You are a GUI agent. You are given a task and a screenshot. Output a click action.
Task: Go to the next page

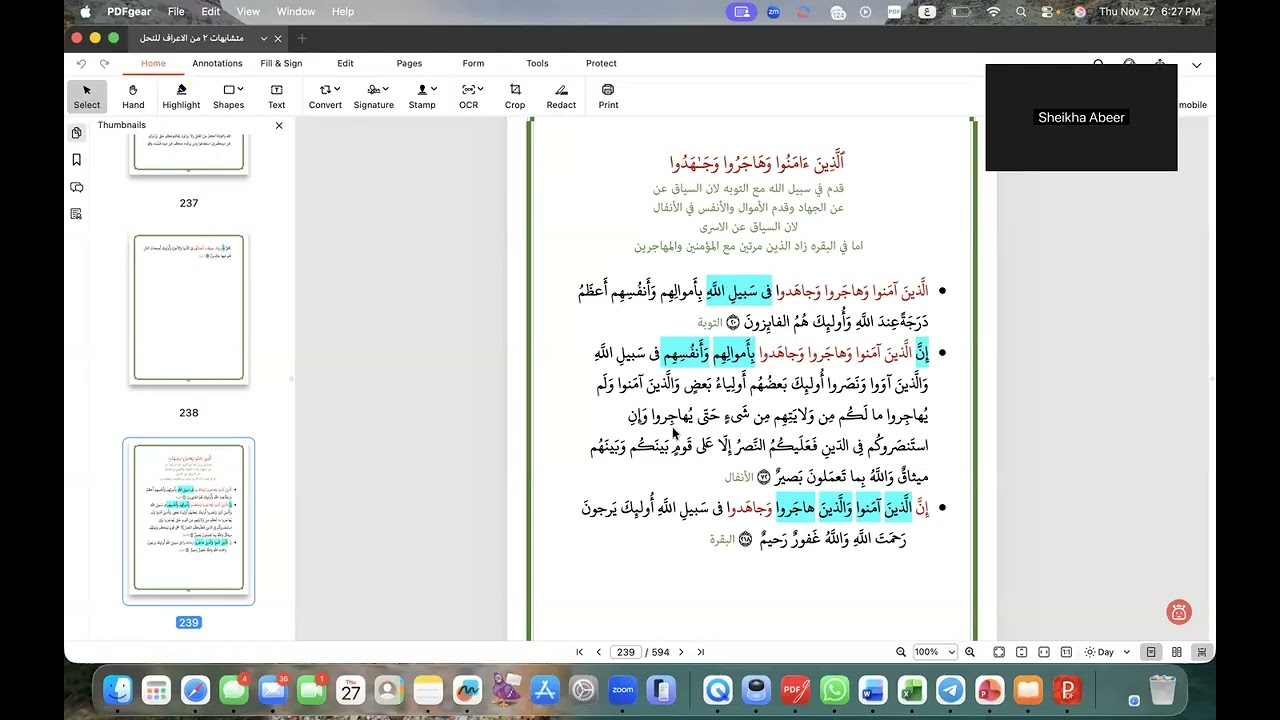coord(681,652)
